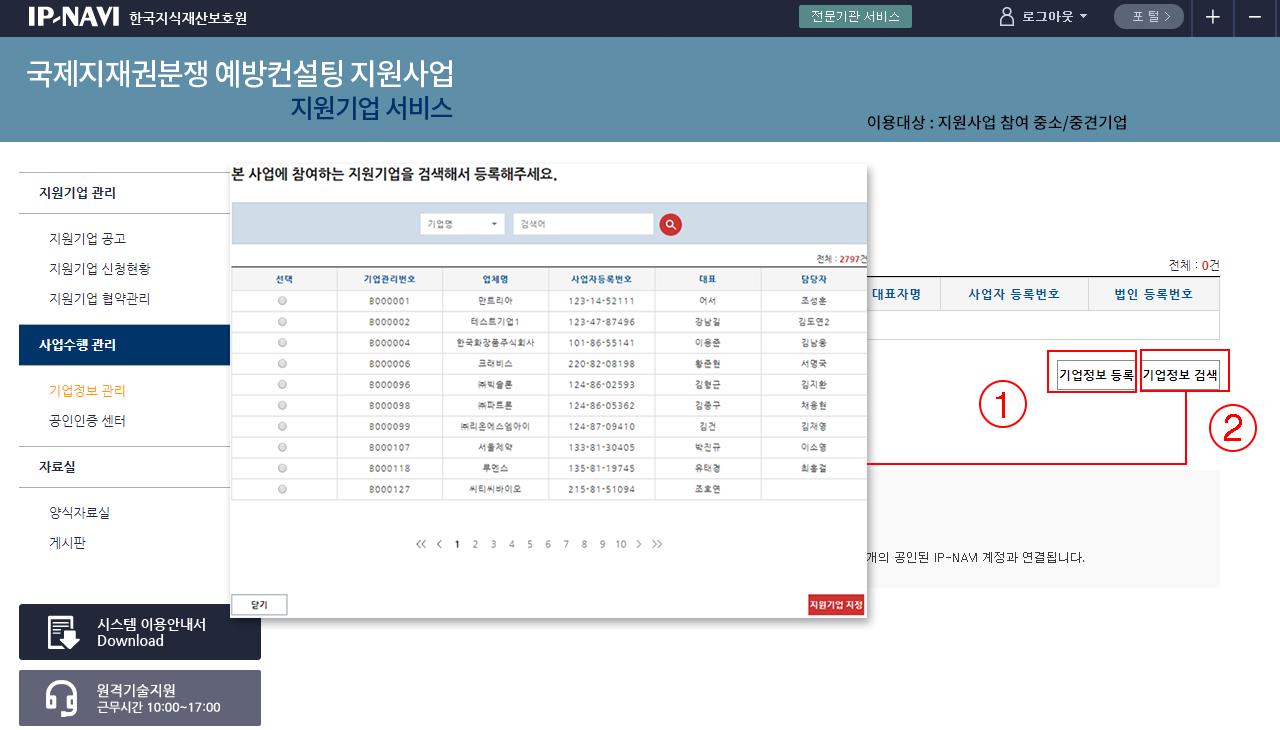Download the 시스템 이용안내서 guide
This screenshot has height=730, width=1280.
pos(140,632)
